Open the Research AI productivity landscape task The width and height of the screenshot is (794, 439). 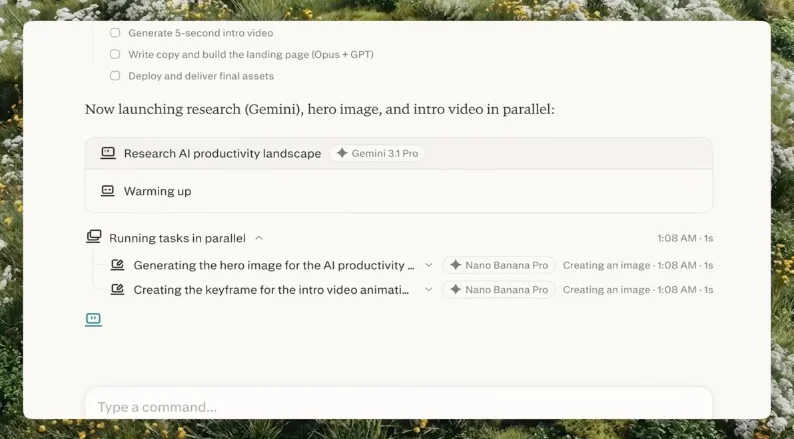tap(222, 154)
